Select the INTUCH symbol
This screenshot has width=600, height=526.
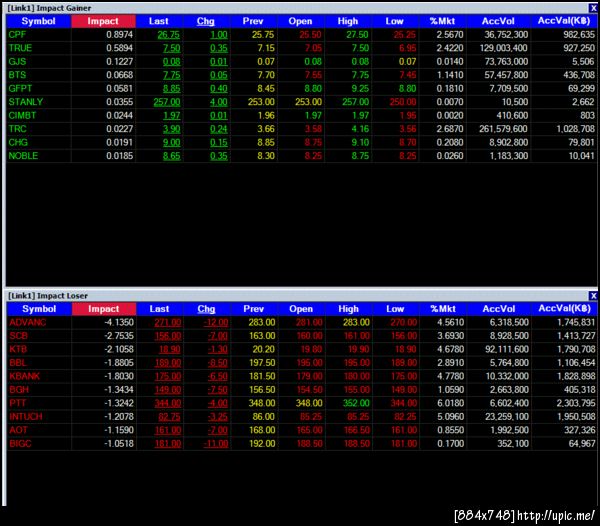pyautogui.click(x=26, y=417)
